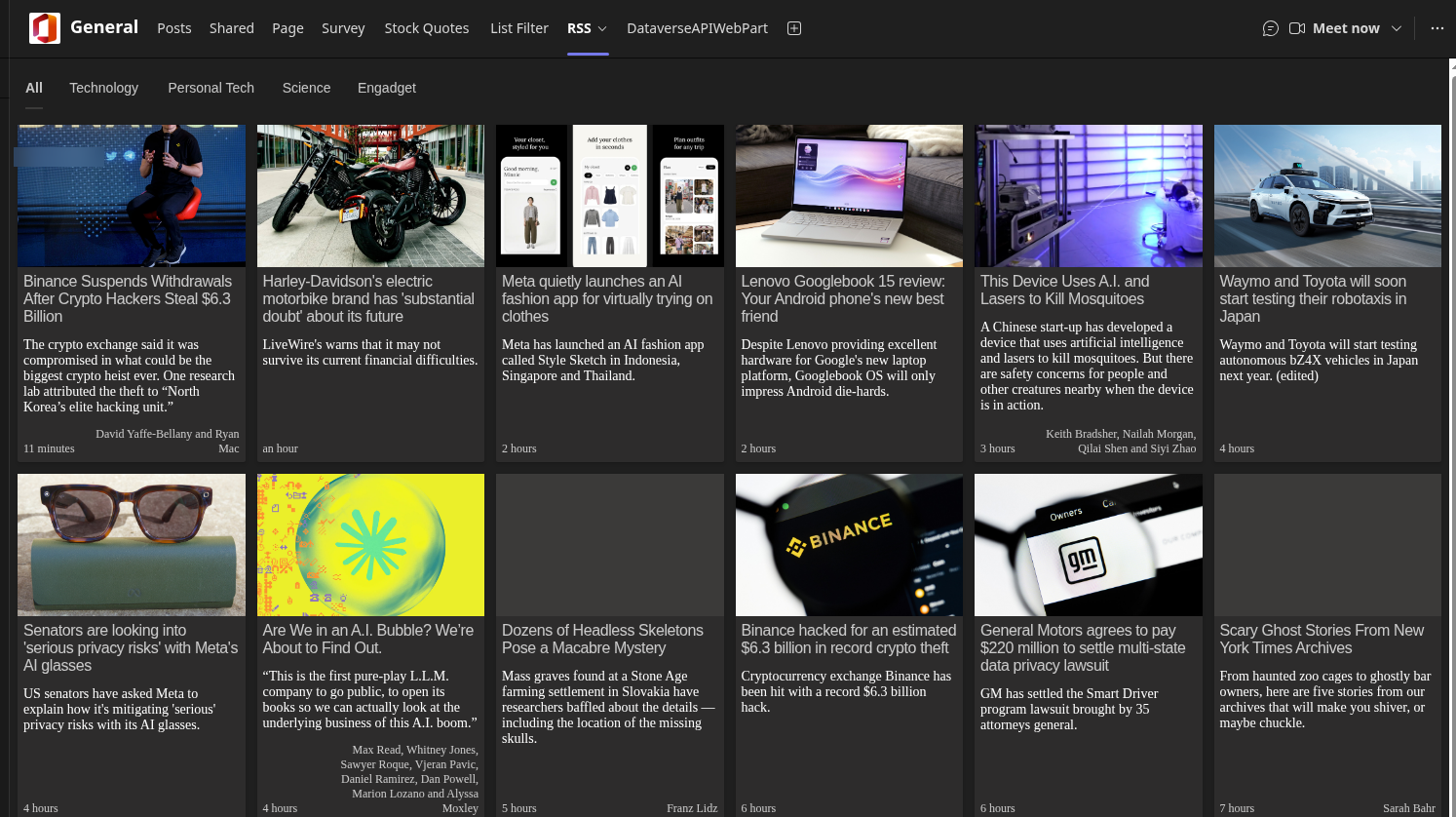Viewport: 1456px width, 817px height.
Task: Open Dozens of Headless Skeletons headline
Action: [x=602, y=639]
